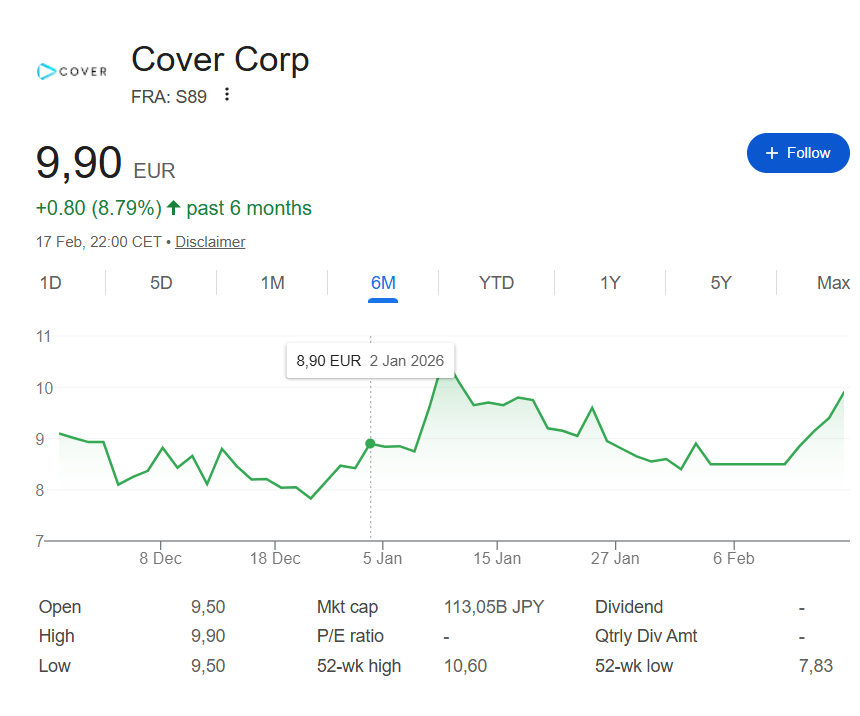860x716 pixels.
Task: Click the 18 Dec axis label
Action: click(275, 559)
